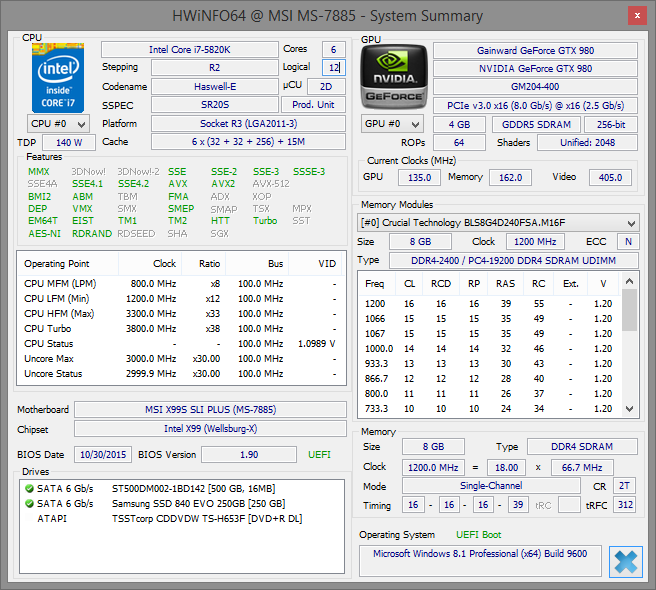Click the tRFC 312 field
656x590 pixels.
coord(625,505)
